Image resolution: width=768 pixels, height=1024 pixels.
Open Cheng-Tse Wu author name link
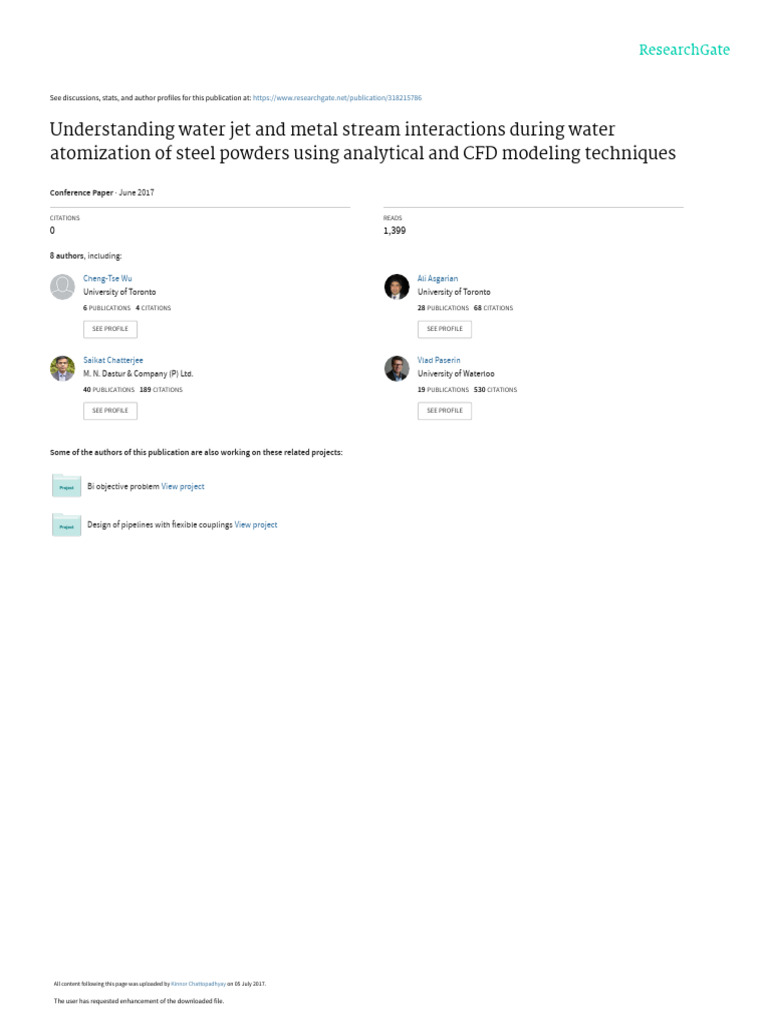(105, 278)
